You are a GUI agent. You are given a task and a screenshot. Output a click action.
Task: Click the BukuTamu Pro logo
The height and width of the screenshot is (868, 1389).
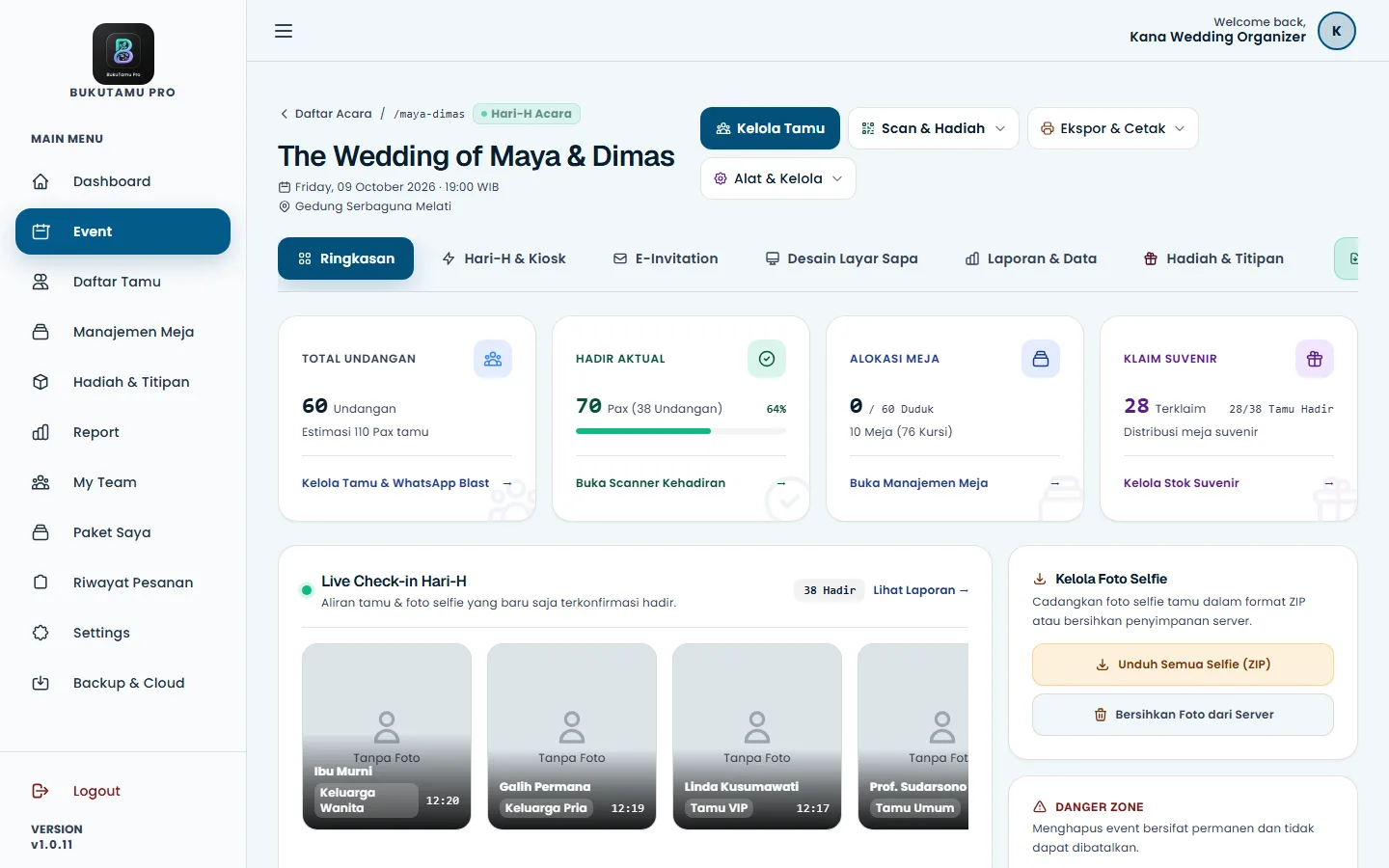pyautogui.click(x=123, y=54)
